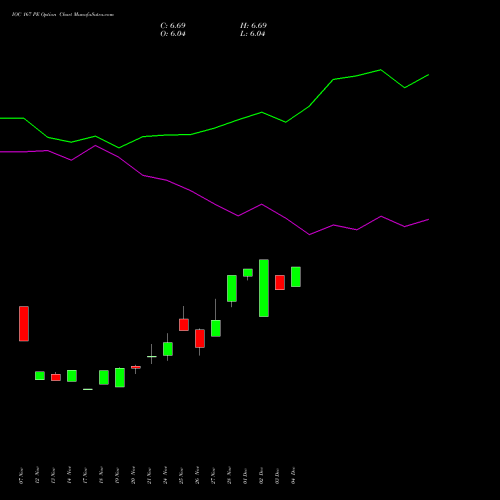Click the '26 Nov' date axis label
The image size is (500, 500).
click(197, 476)
